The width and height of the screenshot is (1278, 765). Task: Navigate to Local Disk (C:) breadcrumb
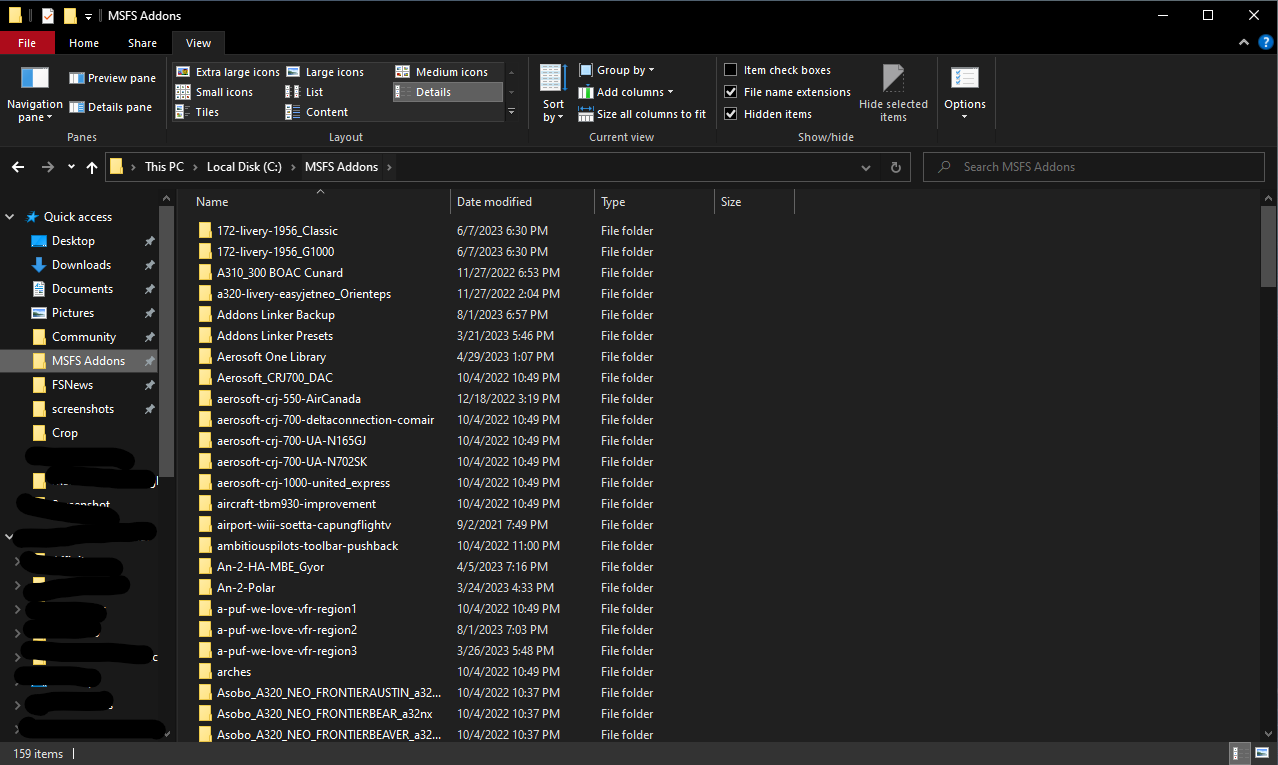tap(243, 167)
